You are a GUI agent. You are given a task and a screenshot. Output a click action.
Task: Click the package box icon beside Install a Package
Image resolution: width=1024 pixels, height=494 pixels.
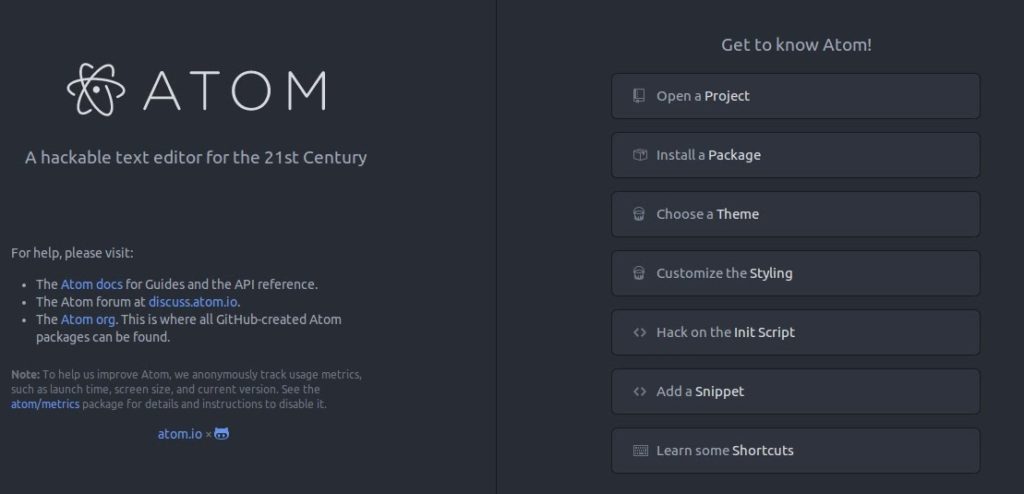pos(639,155)
